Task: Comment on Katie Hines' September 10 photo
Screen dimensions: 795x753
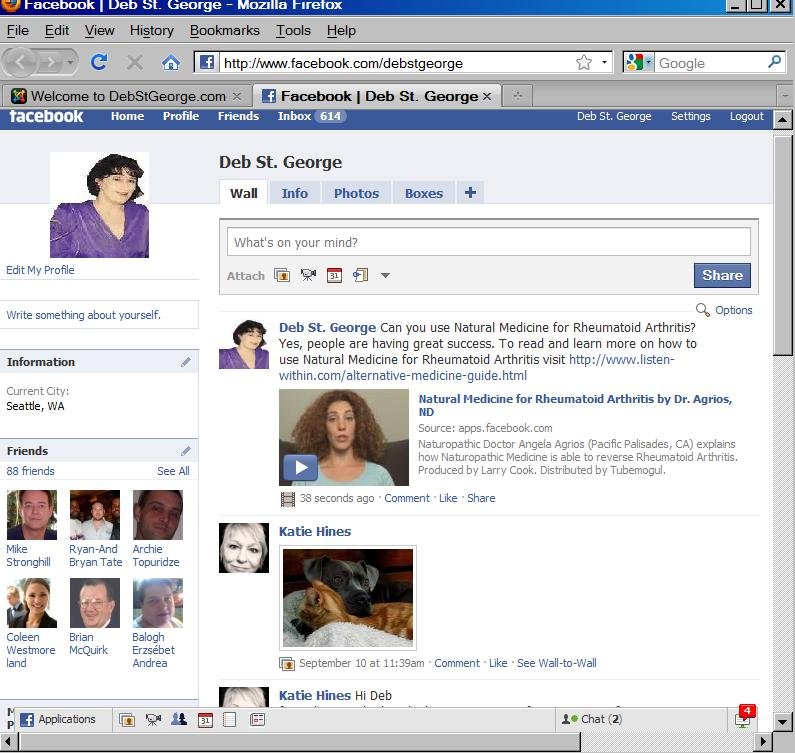Action: [457, 663]
